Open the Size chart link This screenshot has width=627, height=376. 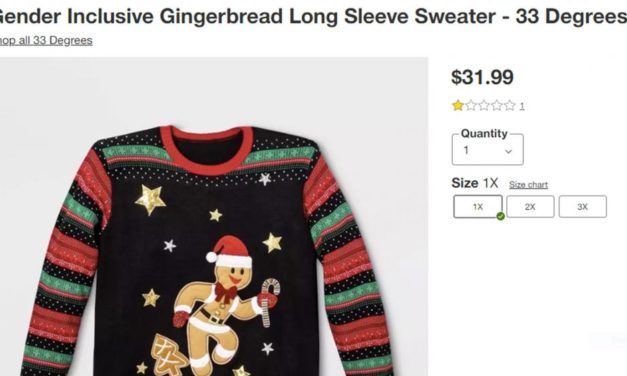point(528,185)
